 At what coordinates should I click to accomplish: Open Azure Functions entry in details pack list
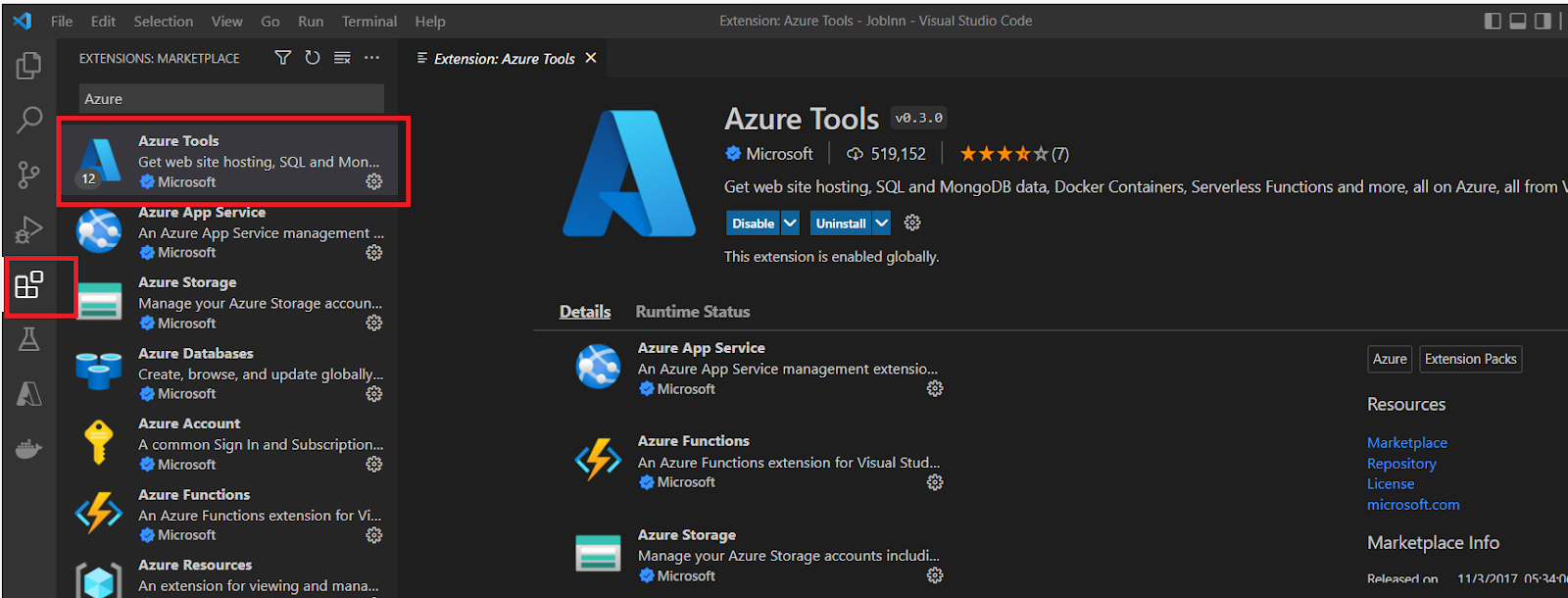click(759, 461)
